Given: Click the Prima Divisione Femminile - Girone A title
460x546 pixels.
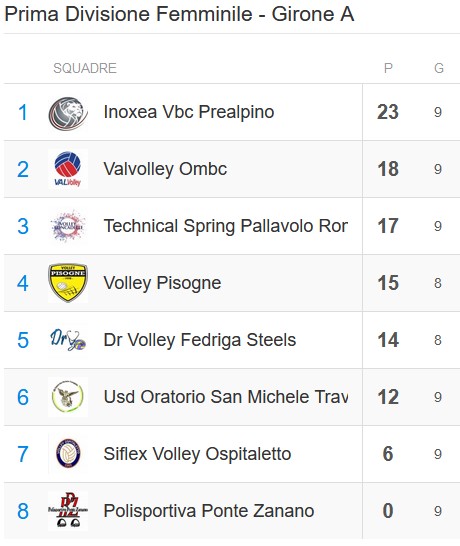Looking at the screenshot, I should click(179, 14).
